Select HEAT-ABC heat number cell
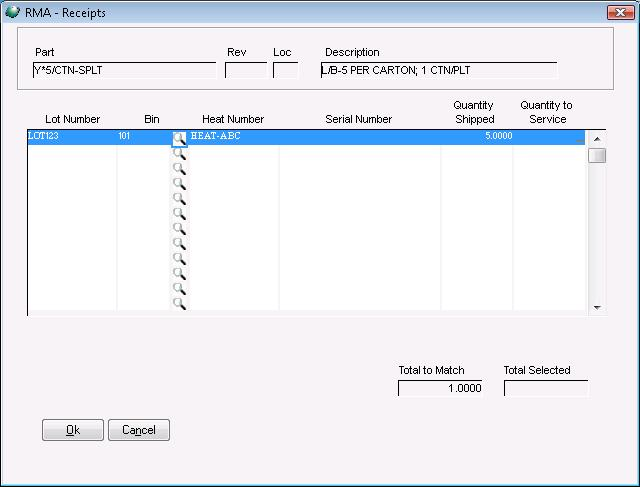 click(234, 136)
